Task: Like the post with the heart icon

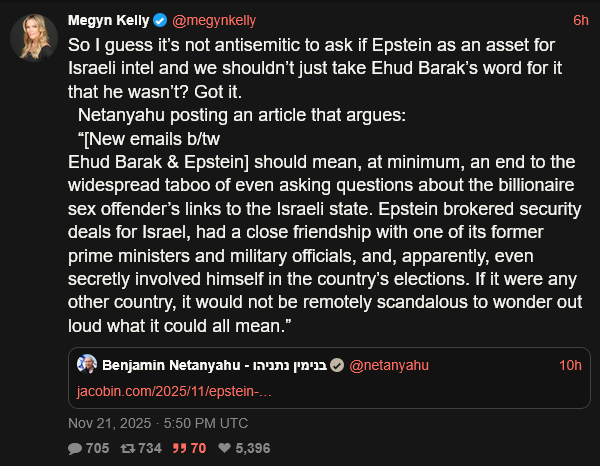Action: coord(225,449)
